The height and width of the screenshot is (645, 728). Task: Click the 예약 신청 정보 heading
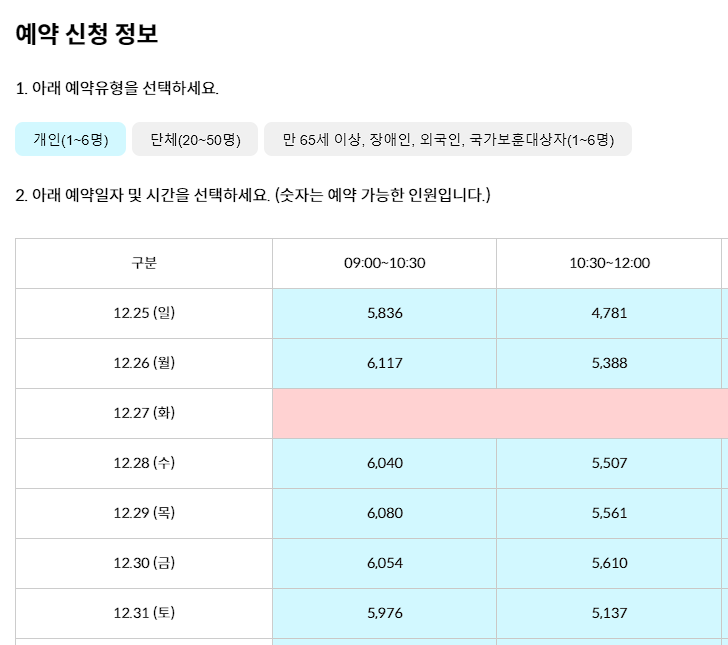tap(87, 34)
